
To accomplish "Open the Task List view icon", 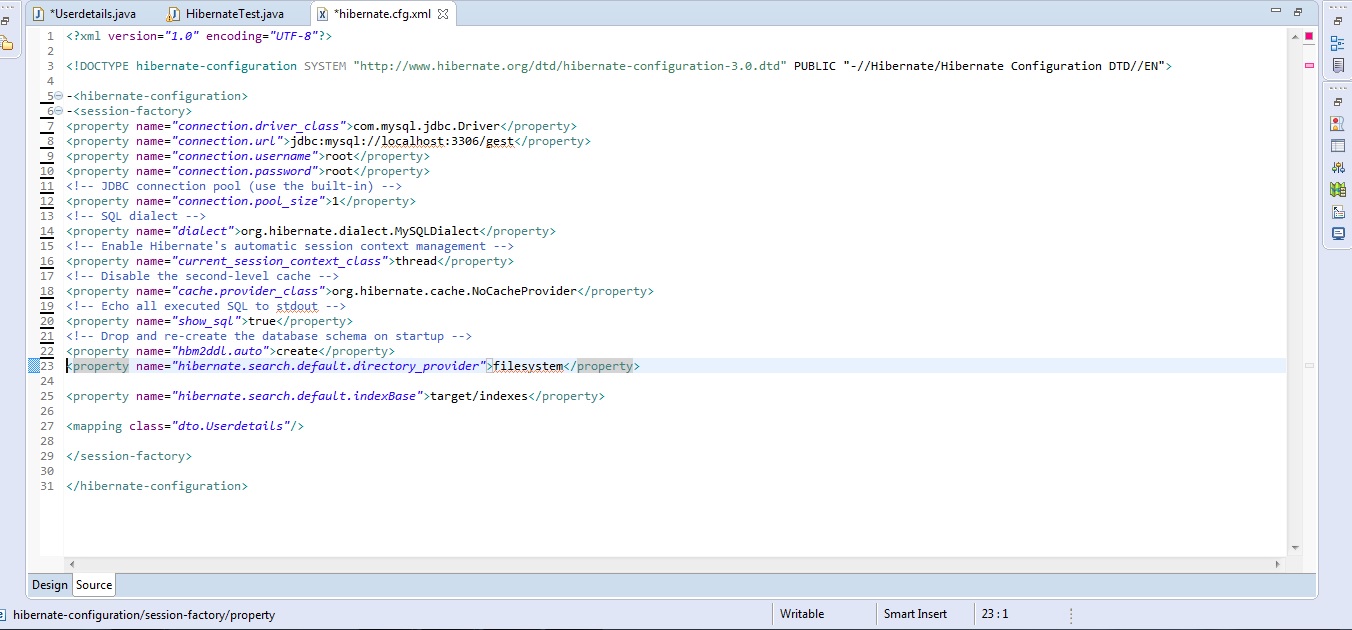I will 1337,65.
